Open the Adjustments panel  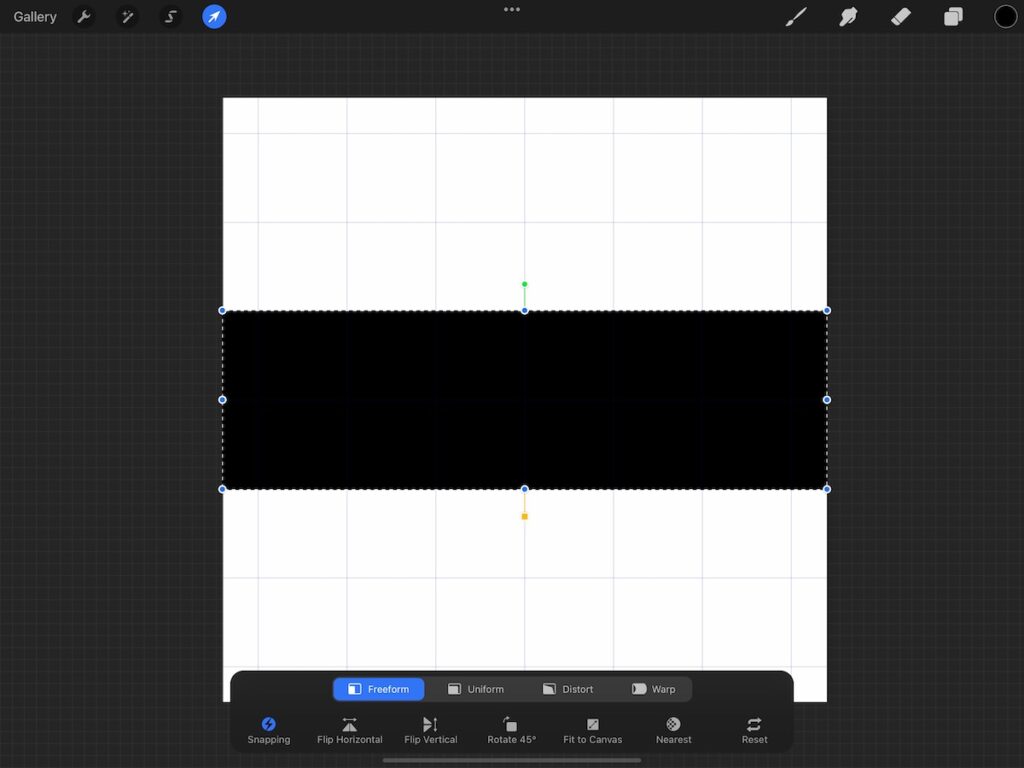point(127,16)
